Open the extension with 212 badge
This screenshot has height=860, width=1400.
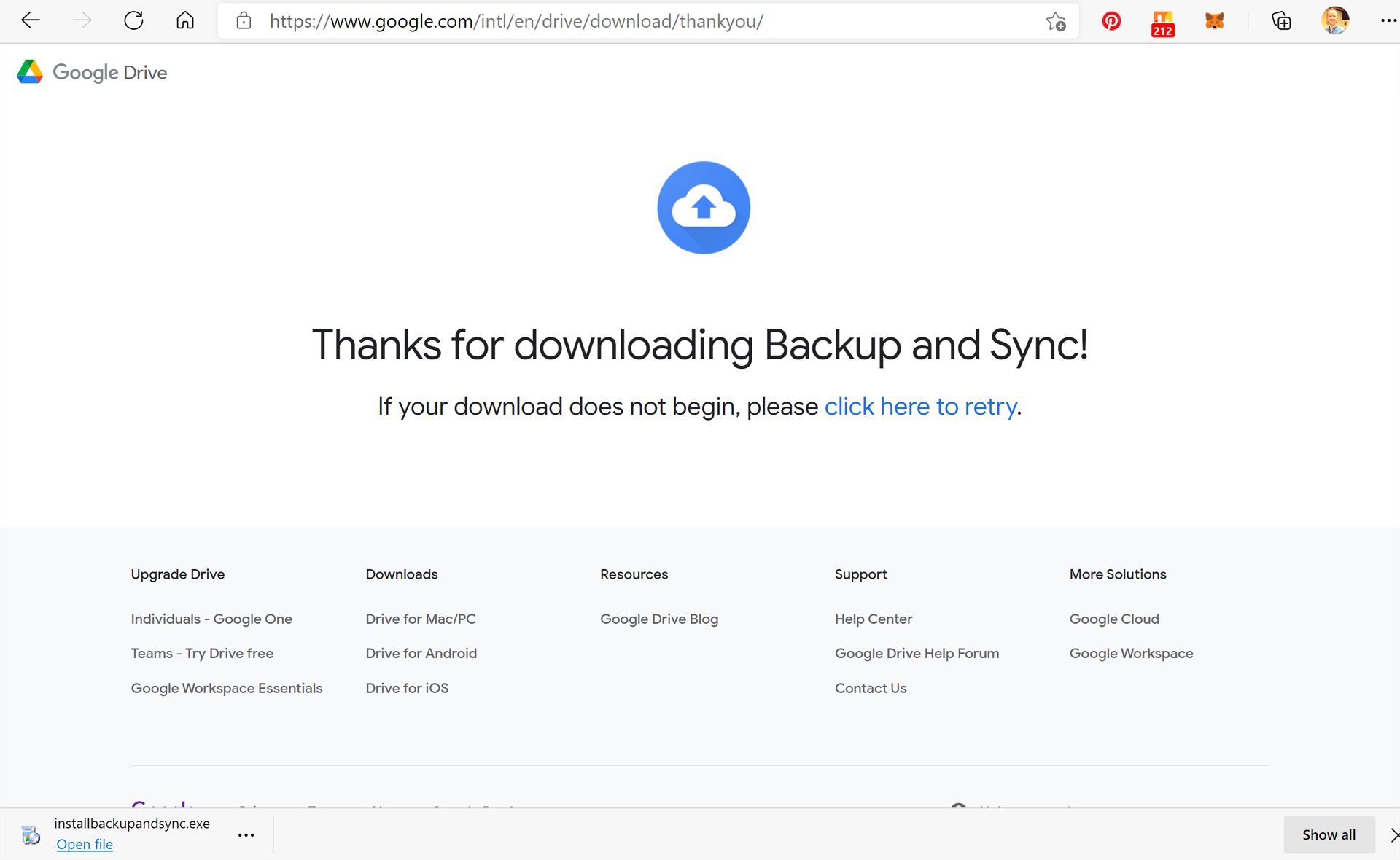pos(1163,23)
